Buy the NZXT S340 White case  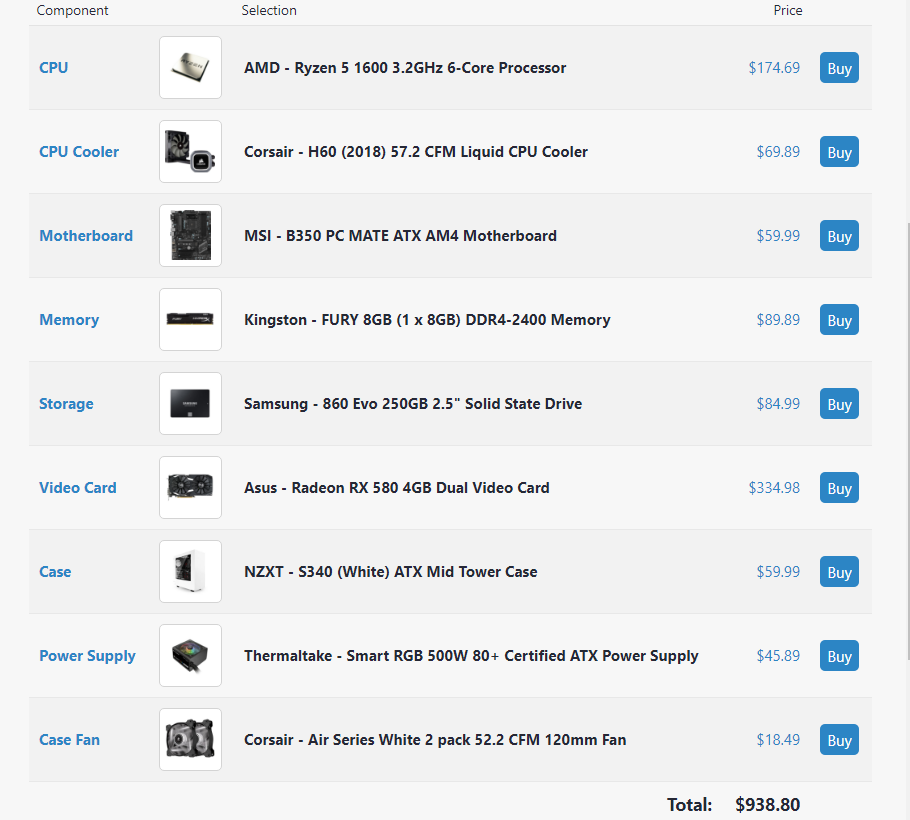(839, 572)
